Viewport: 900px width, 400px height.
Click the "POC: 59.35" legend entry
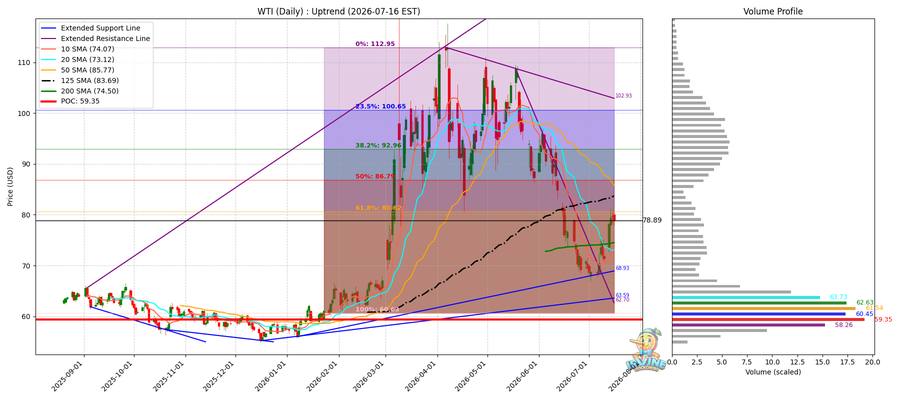[80, 102]
